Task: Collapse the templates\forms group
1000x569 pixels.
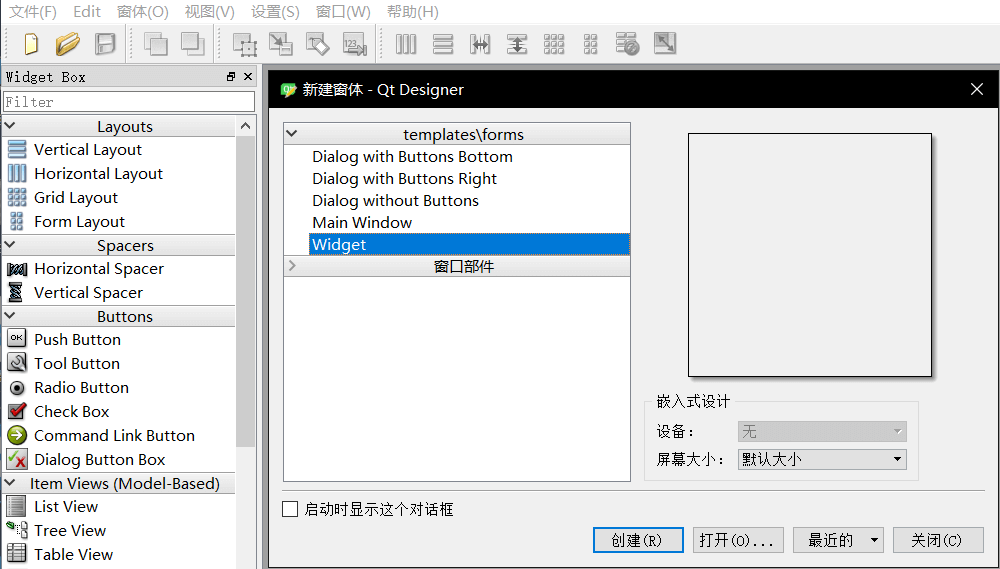Action: 292,134
